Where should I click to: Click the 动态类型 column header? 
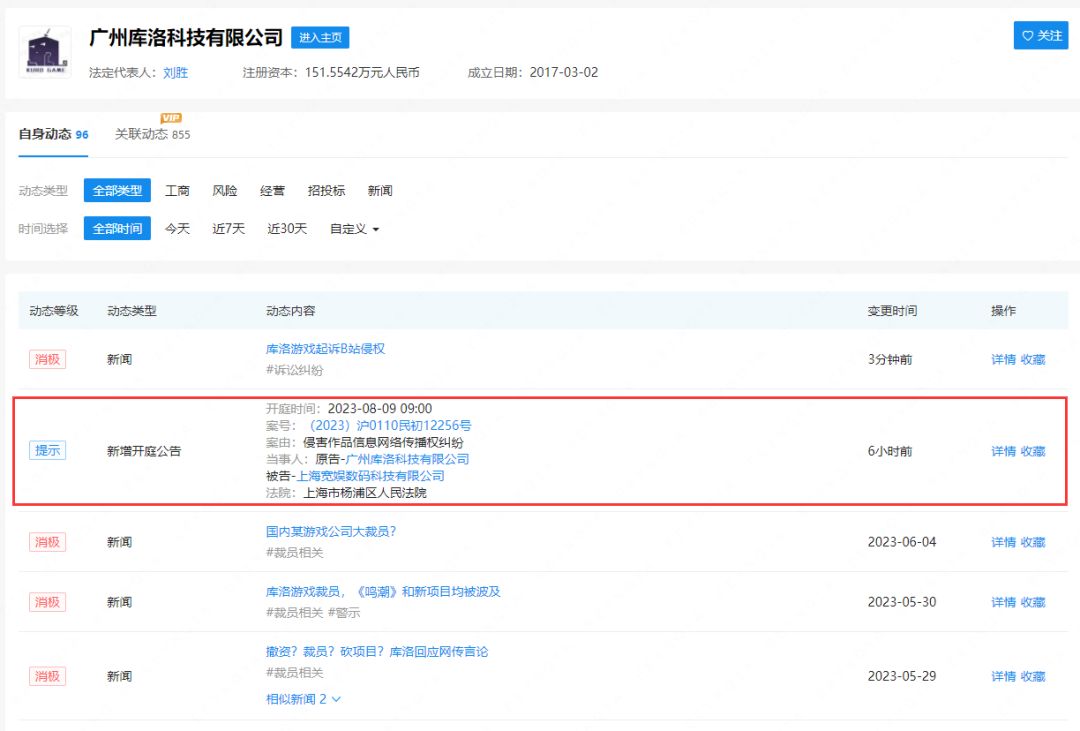tap(132, 311)
